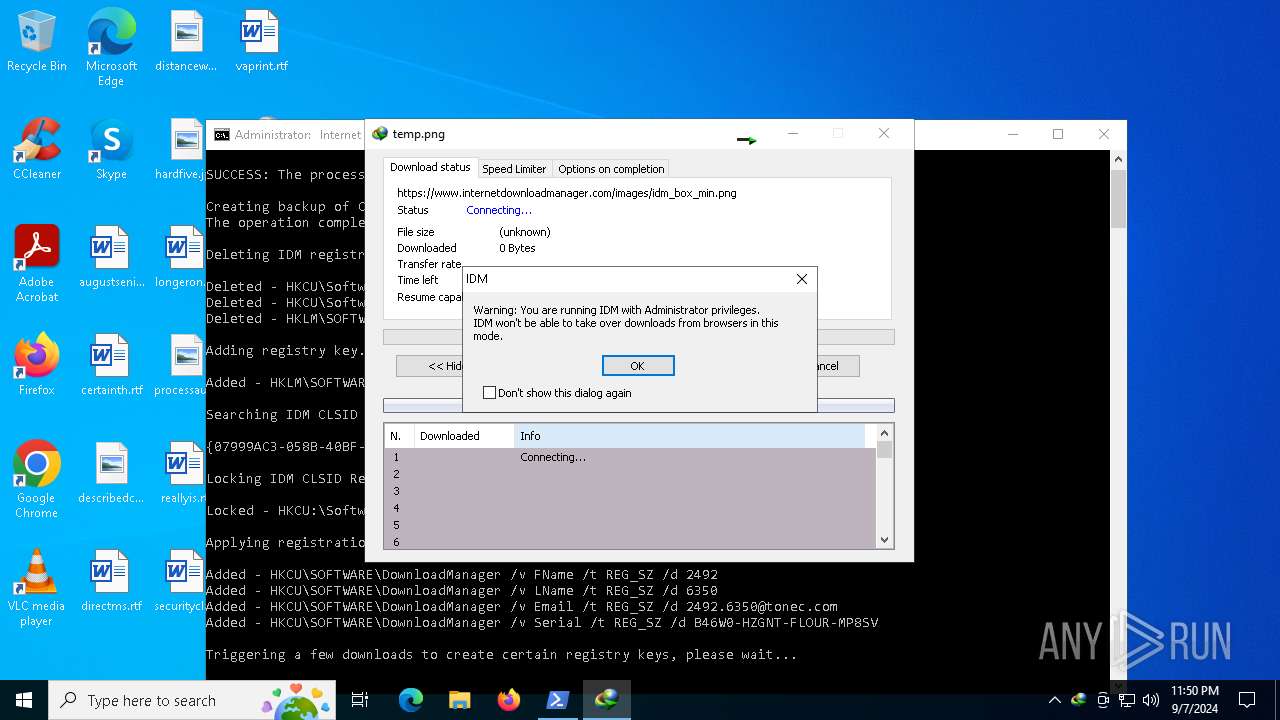Screen dimensions: 1280x720
Task: Minimize the command prompt window
Action: pos(1012,134)
